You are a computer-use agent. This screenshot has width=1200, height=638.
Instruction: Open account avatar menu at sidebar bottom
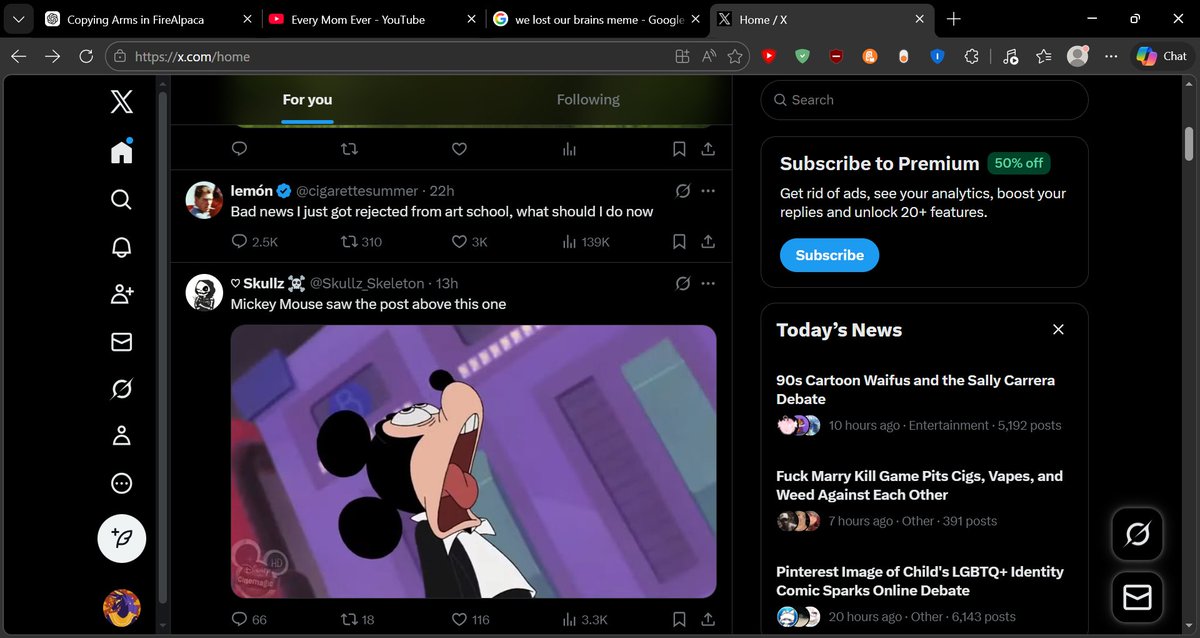click(x=122, y=607)
